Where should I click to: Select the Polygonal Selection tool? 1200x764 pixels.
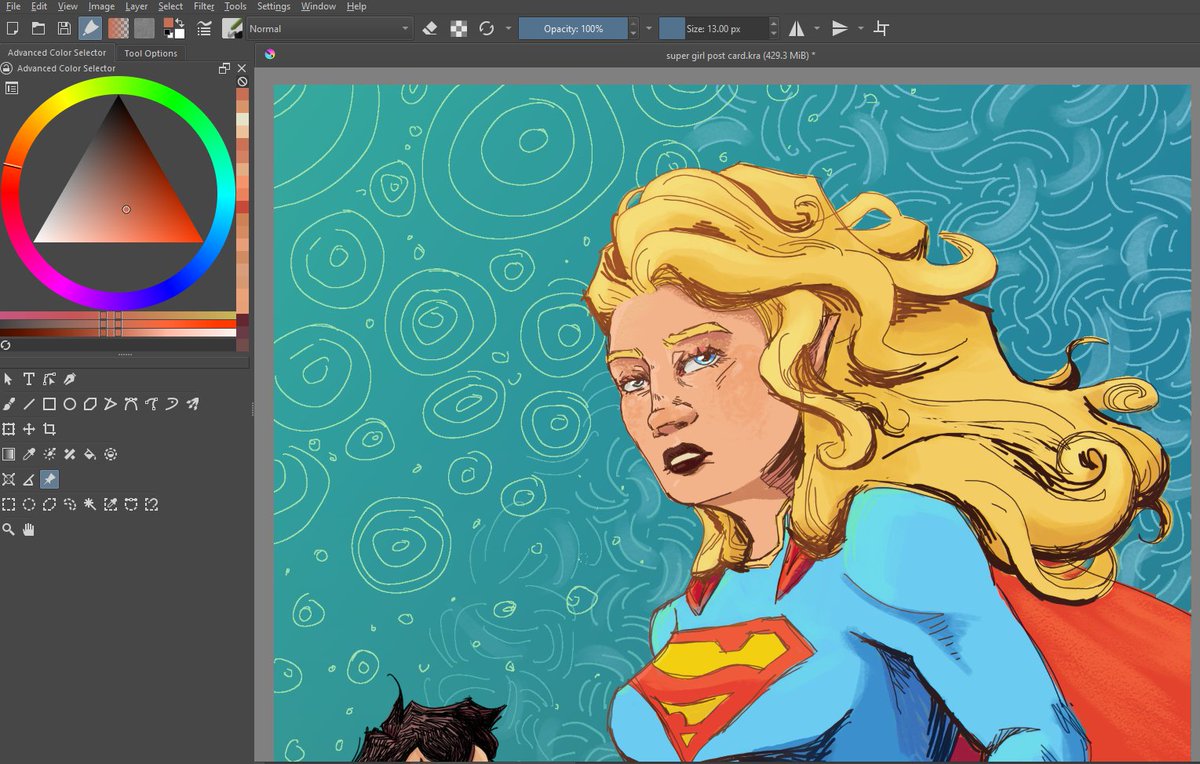tap(49, 504)
